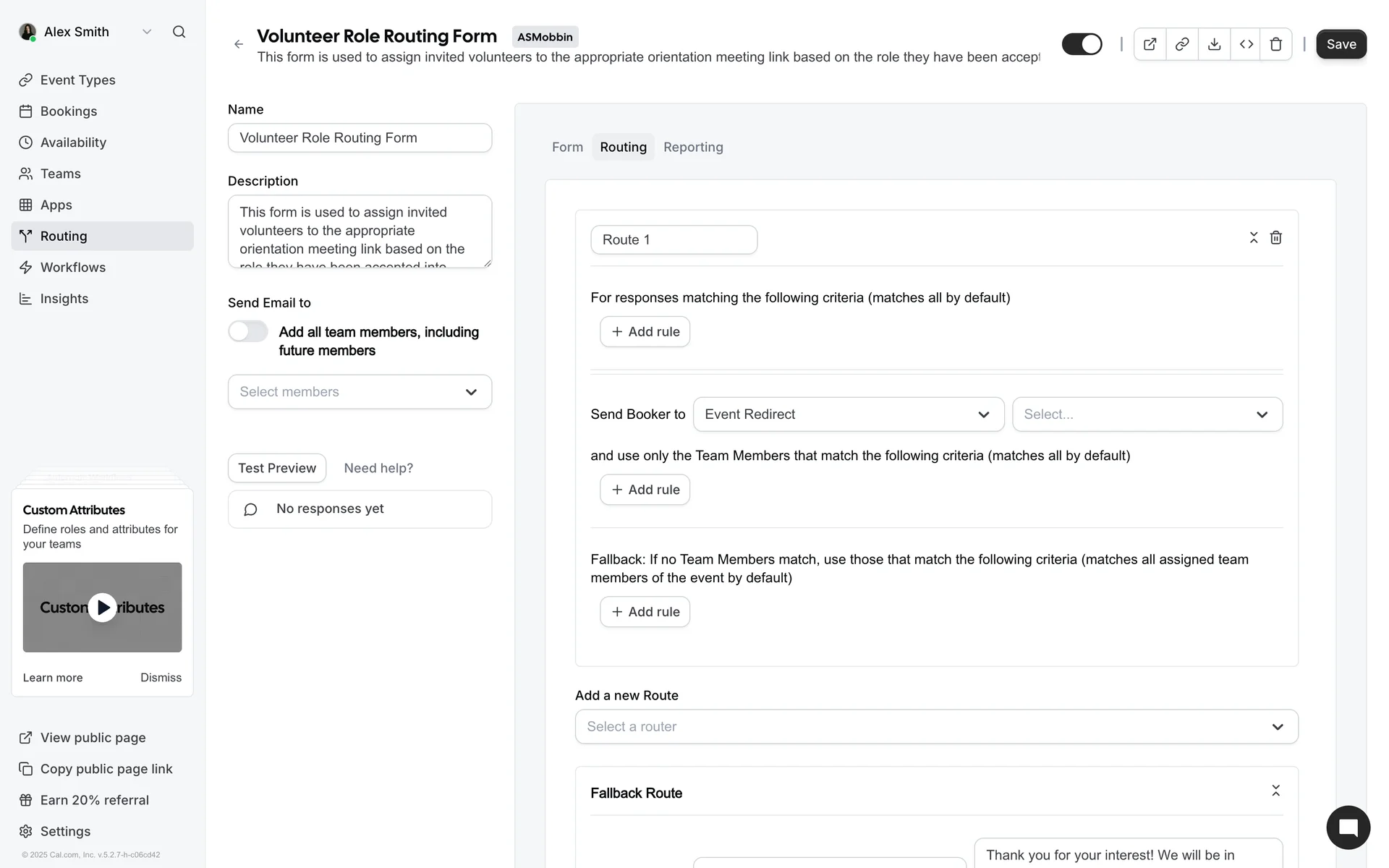Delete the form using top trash icon
The image size is (1389, 868).
[1276, 45]
